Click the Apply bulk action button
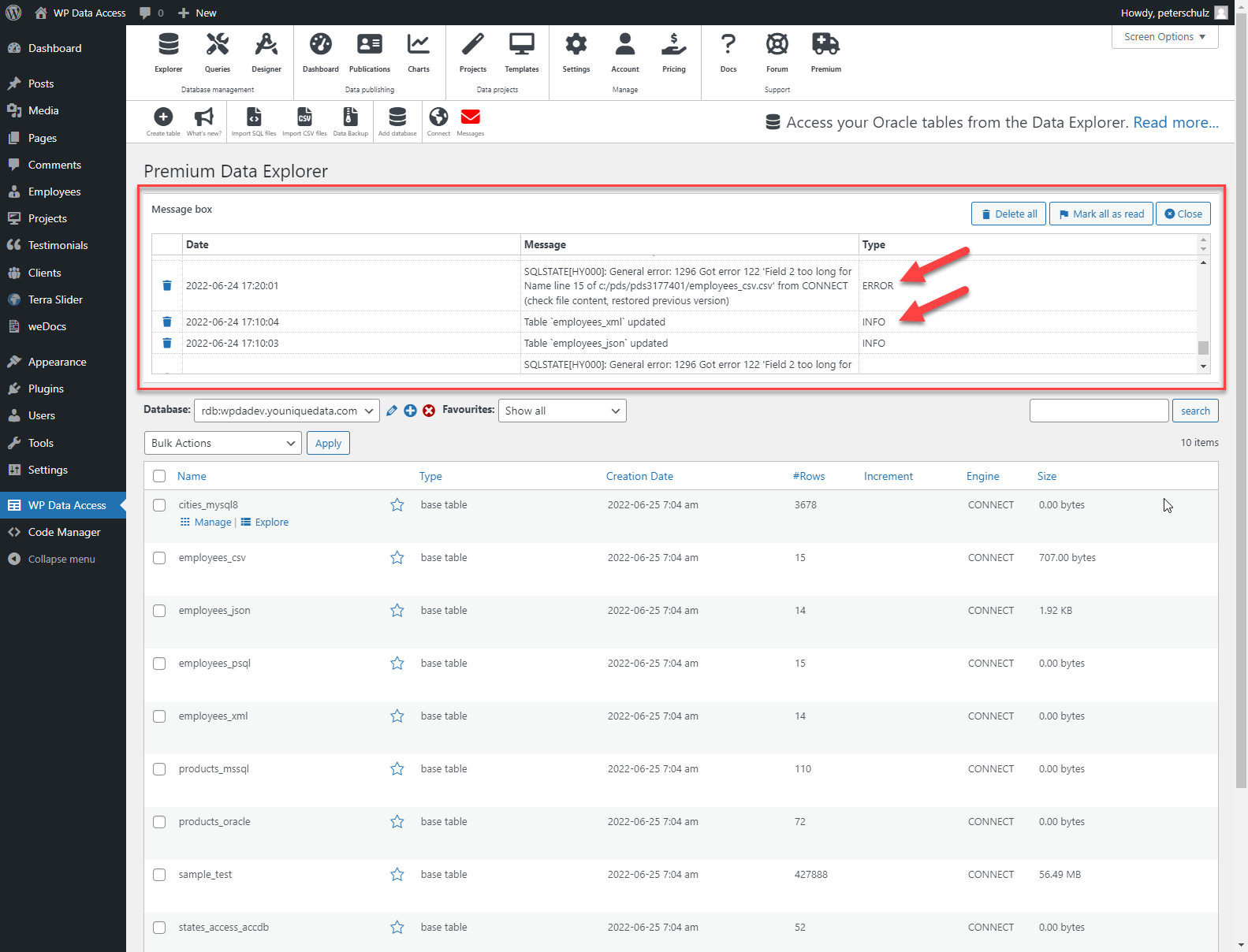Viewport: 1248px width, 952px height. click(x=328, y=443)
